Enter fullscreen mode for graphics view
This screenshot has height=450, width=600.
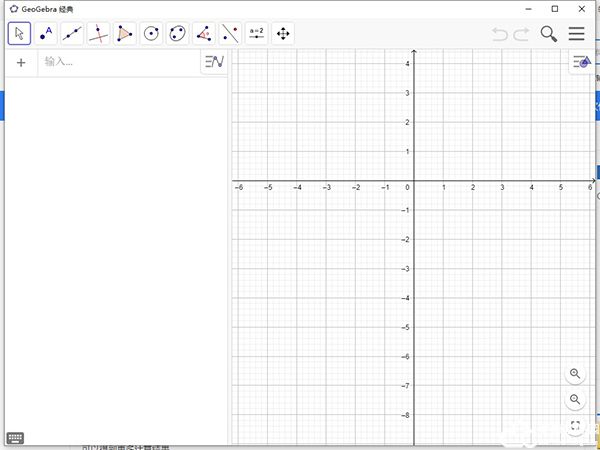tap(575, 425)
